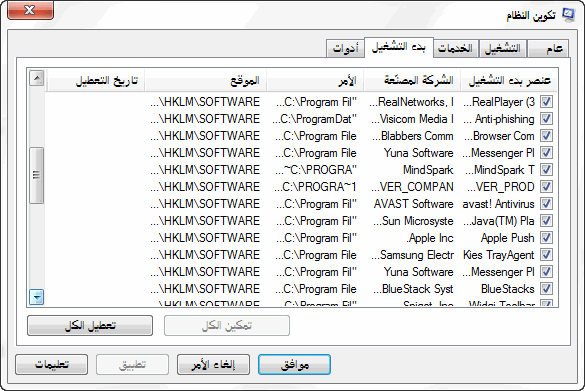Click the Blabbers Comm manufacturer cell

click(413, 136)
